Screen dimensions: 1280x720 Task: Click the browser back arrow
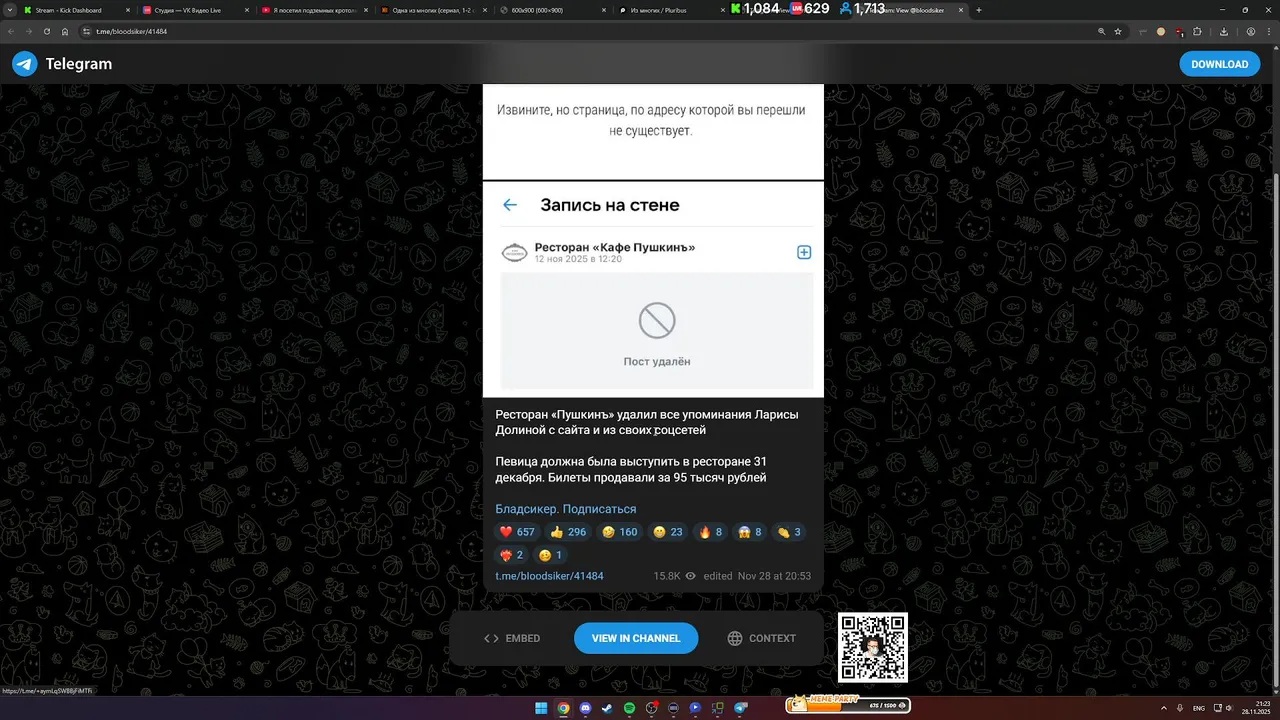coord(12,31)
